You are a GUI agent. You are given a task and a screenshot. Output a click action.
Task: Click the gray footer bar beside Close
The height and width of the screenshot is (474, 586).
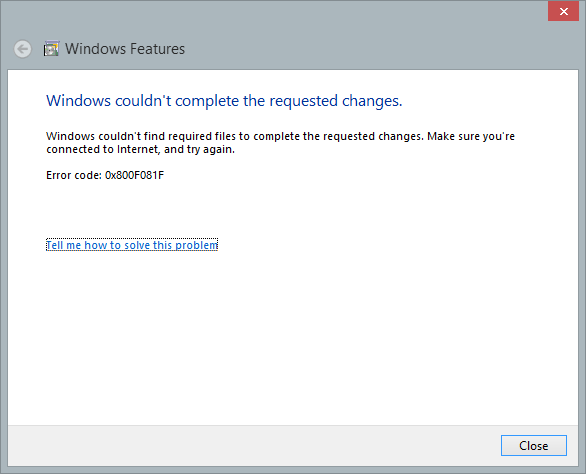(254, 445)
